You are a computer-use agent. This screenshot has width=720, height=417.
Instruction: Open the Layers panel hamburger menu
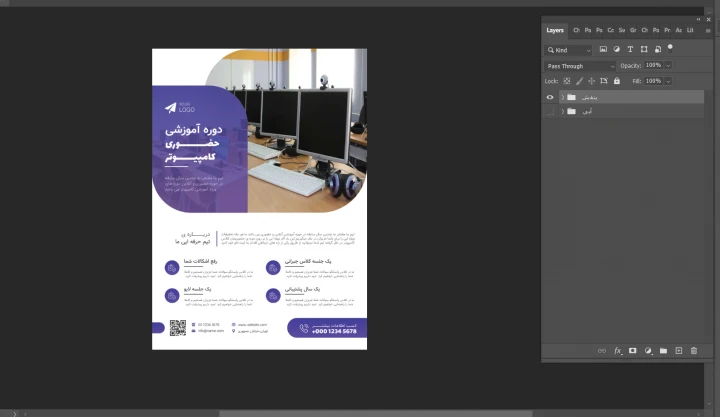point(708,31)
